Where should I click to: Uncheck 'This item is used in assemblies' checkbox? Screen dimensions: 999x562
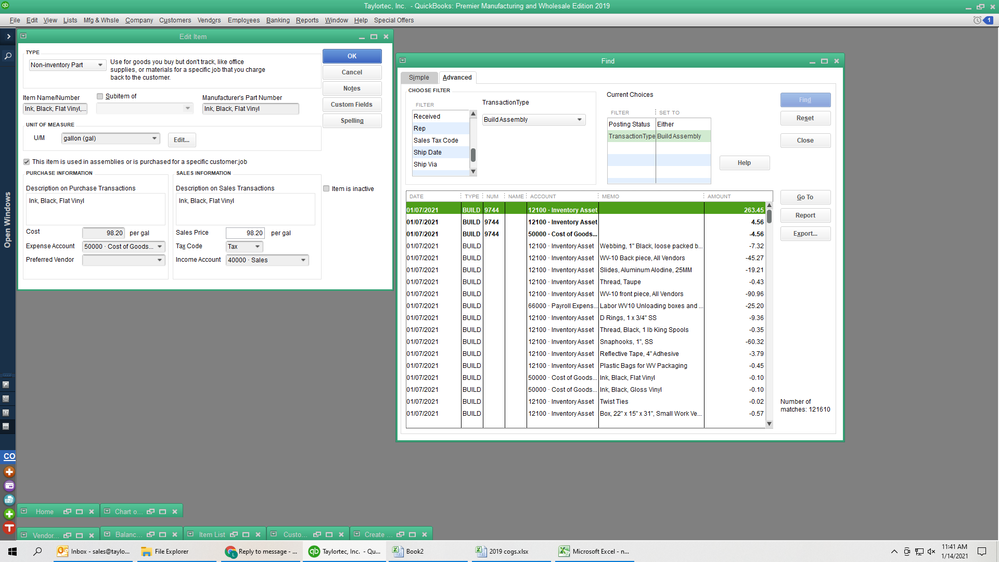[27, 161]
